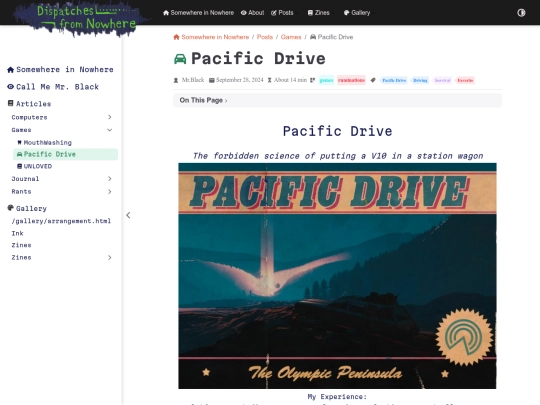Click the eye icon beside Call Me Mr. Black
Viewport: 540px width, 405px height.
(11, 87)
